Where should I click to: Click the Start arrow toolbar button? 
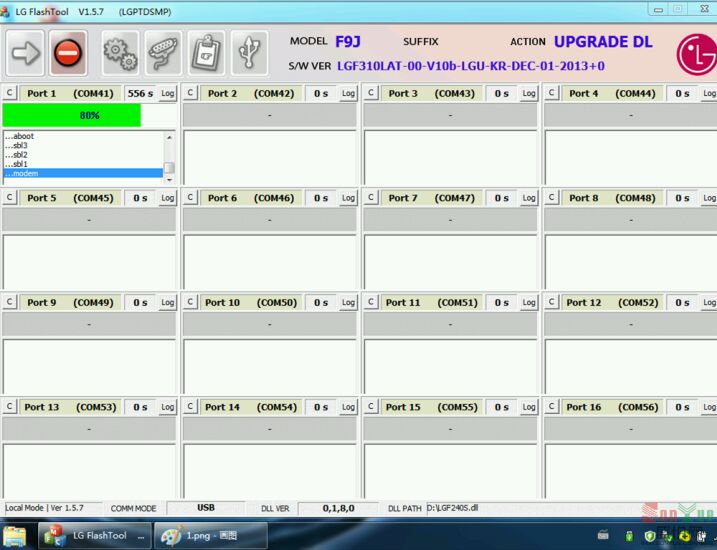[x=25, y=53]
